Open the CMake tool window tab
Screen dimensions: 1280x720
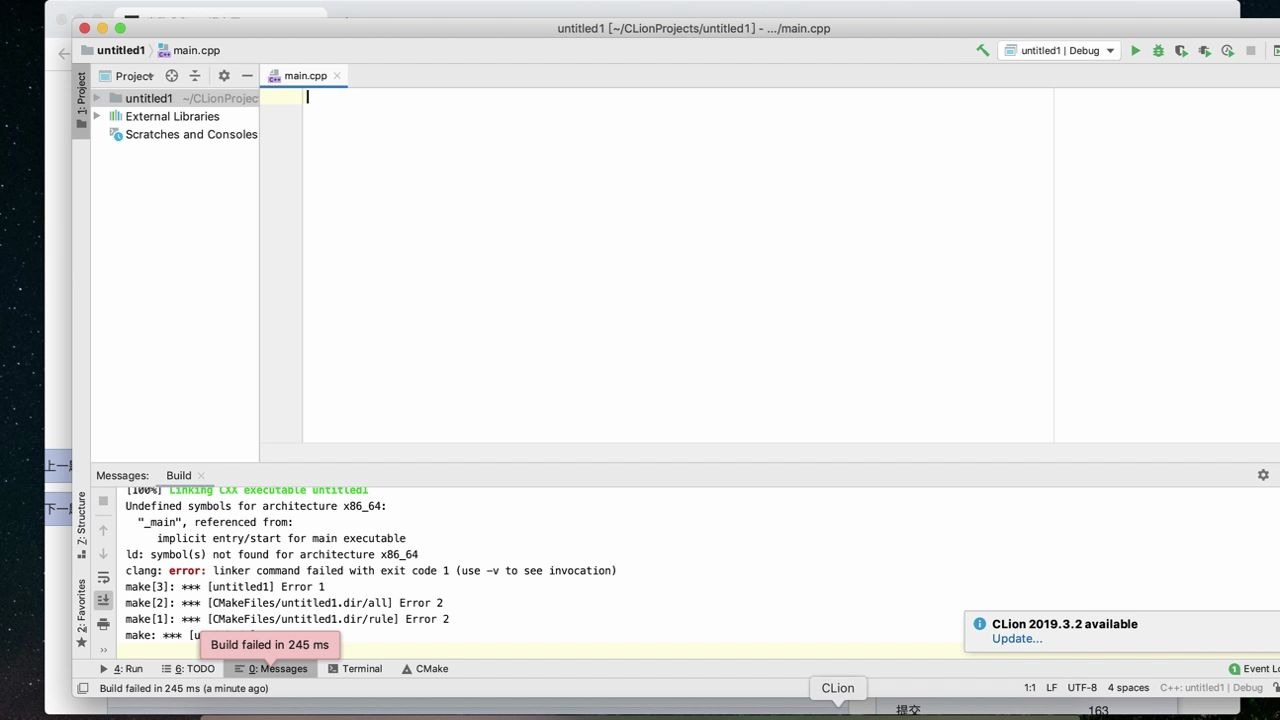point(425,668)
